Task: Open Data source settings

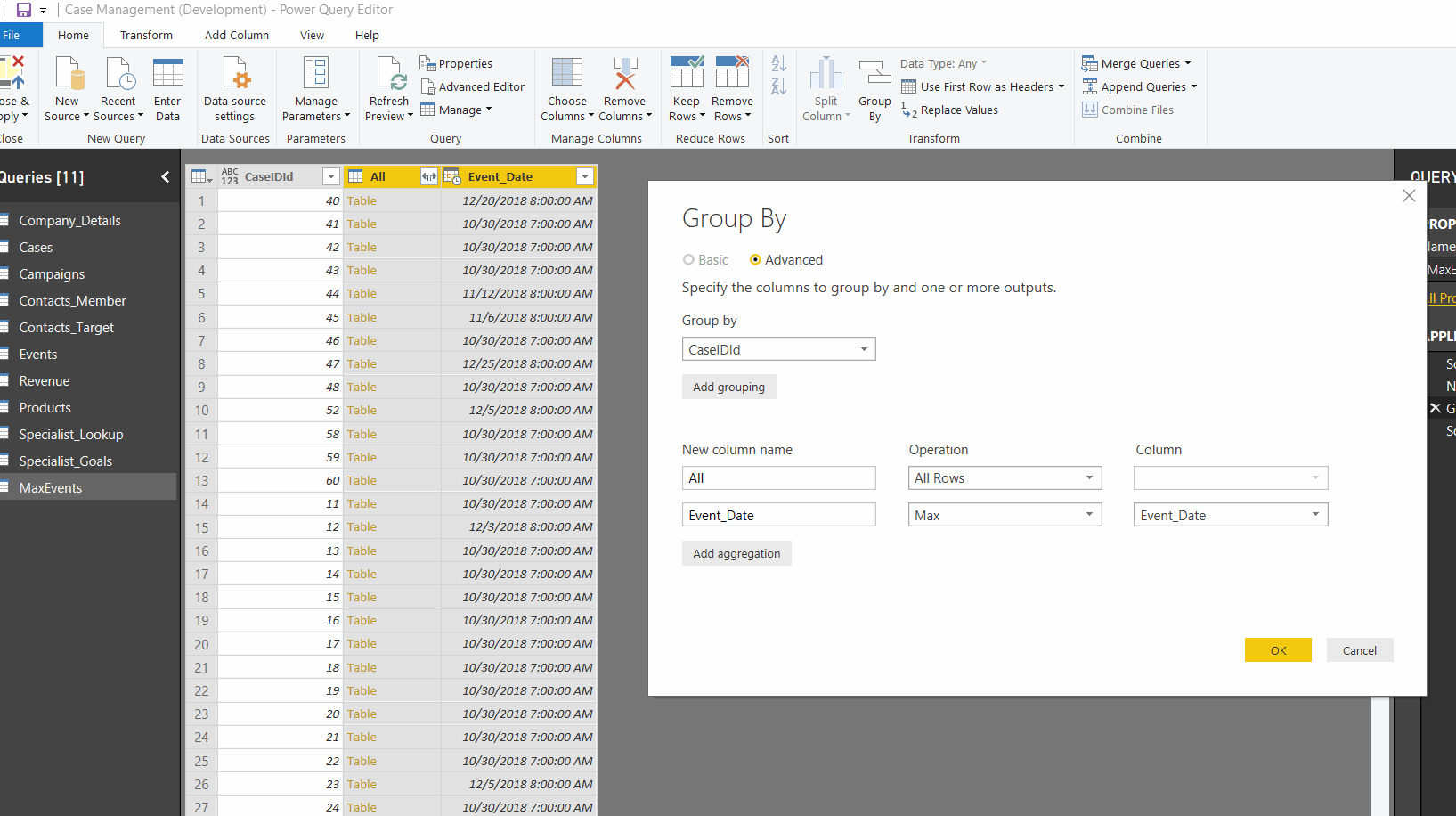Action: pos(235,89)
